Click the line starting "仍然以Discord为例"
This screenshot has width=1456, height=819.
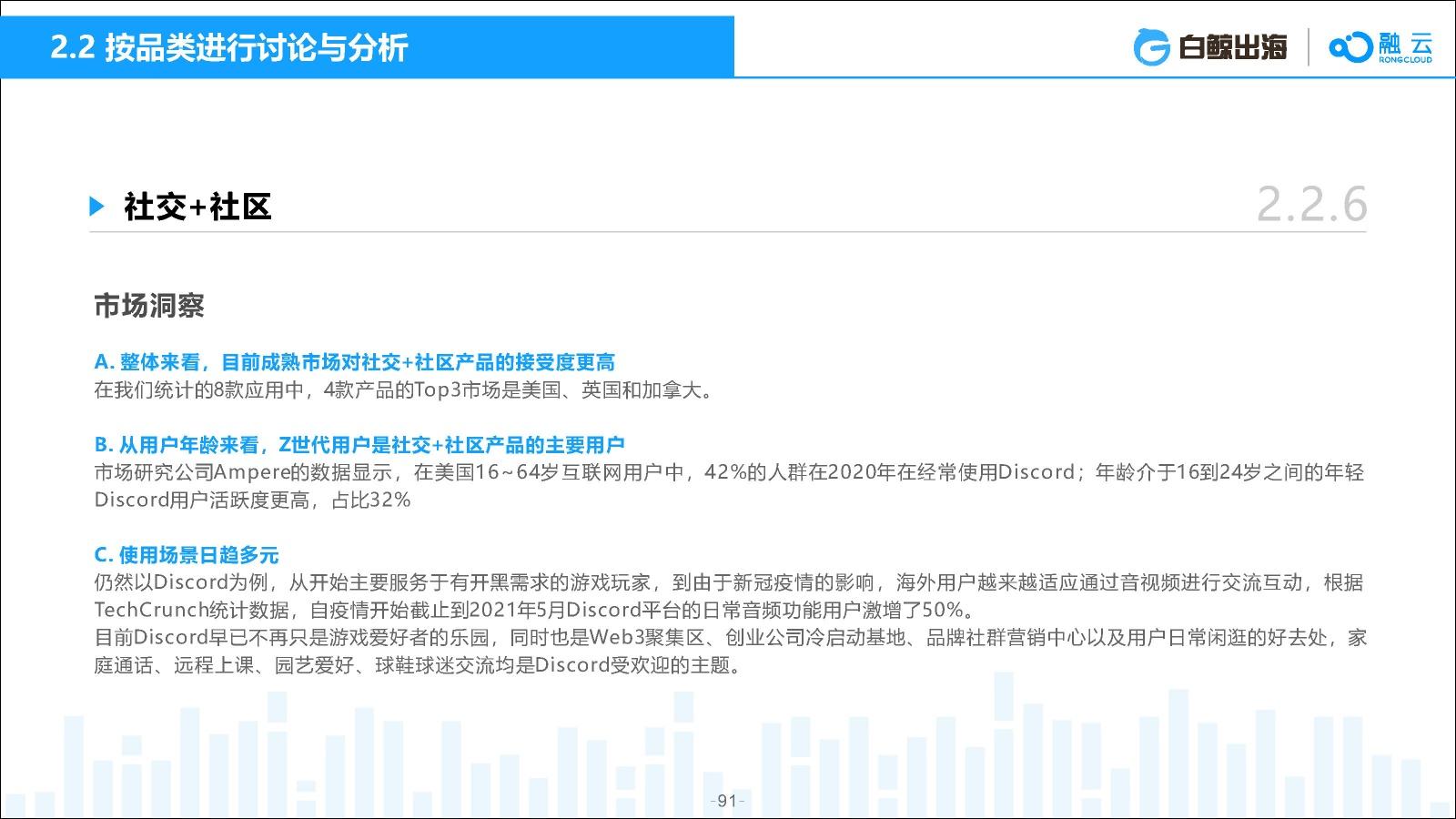point(729,582)
